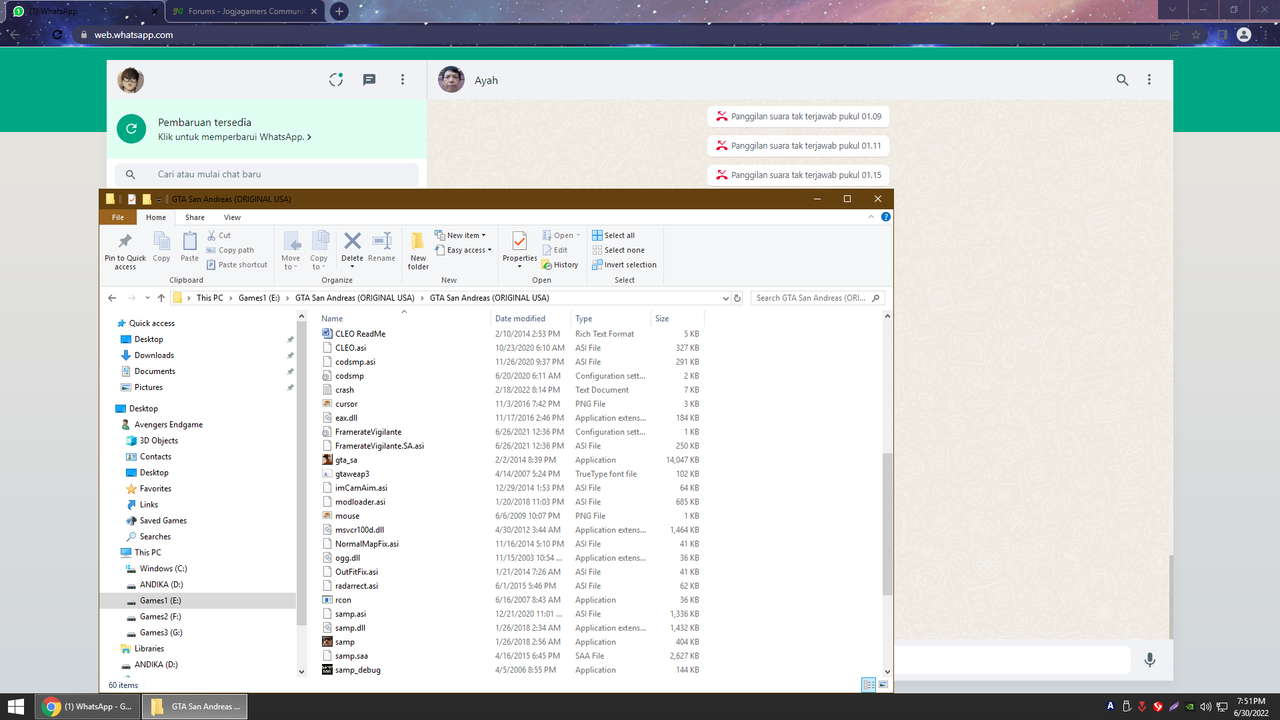Select Downloads in Quick access
The height and width of the screenshot is (720, 1280).
pyautogui.click(x=154, y=355)
